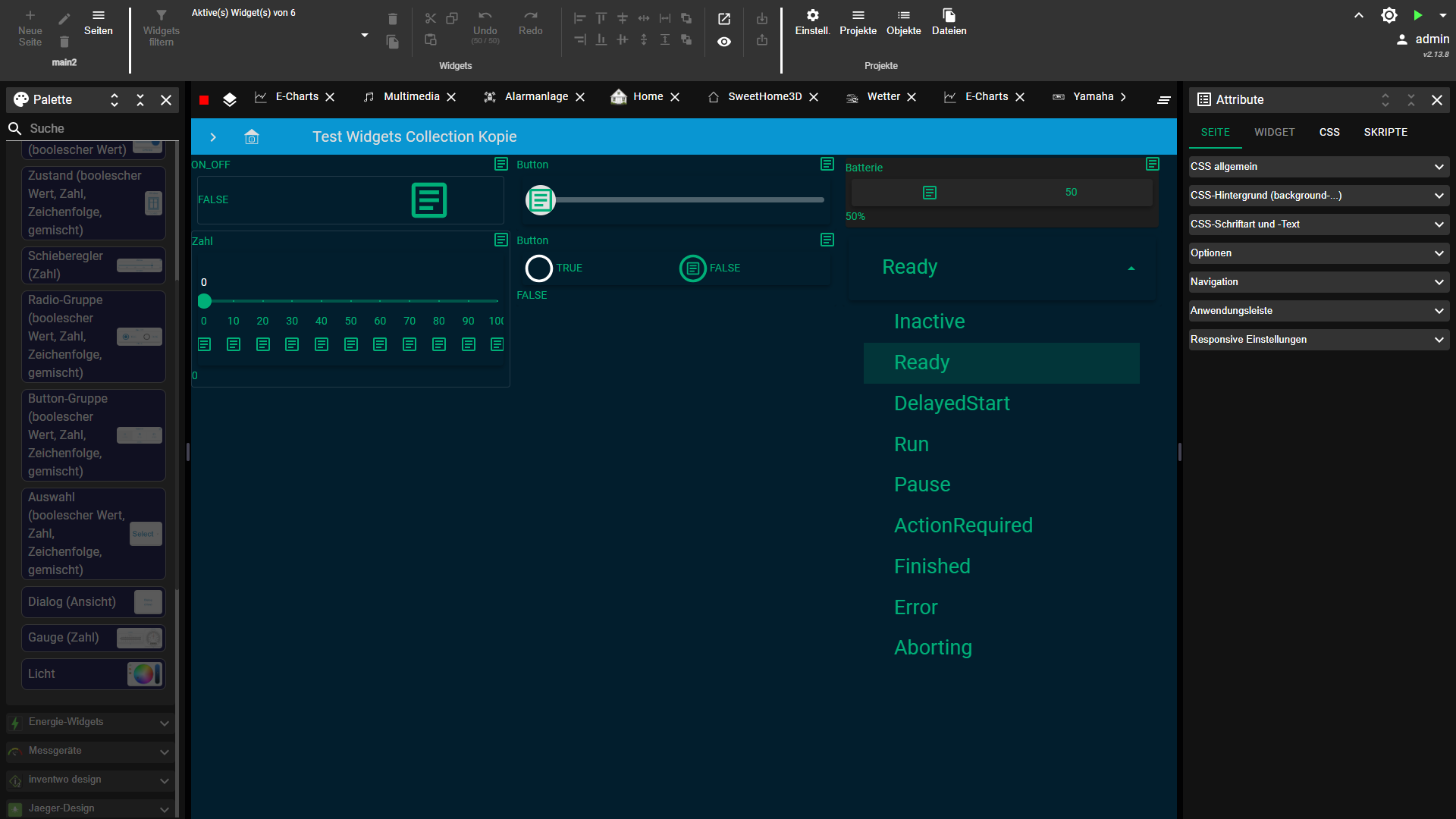The image size is (1456, 819).
Task: Move the Zahl slider handle
Action: [x=204, y=301]
